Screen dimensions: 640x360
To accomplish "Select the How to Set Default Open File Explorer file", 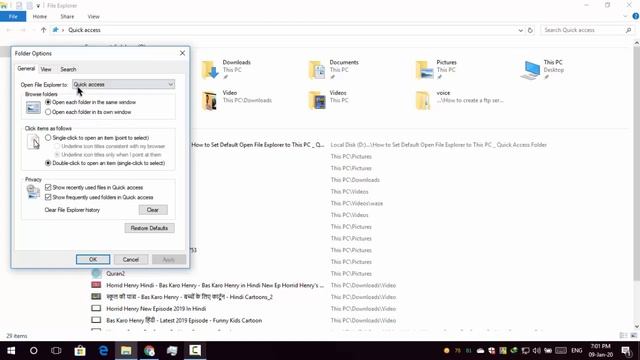I will (x=258, y=144).
